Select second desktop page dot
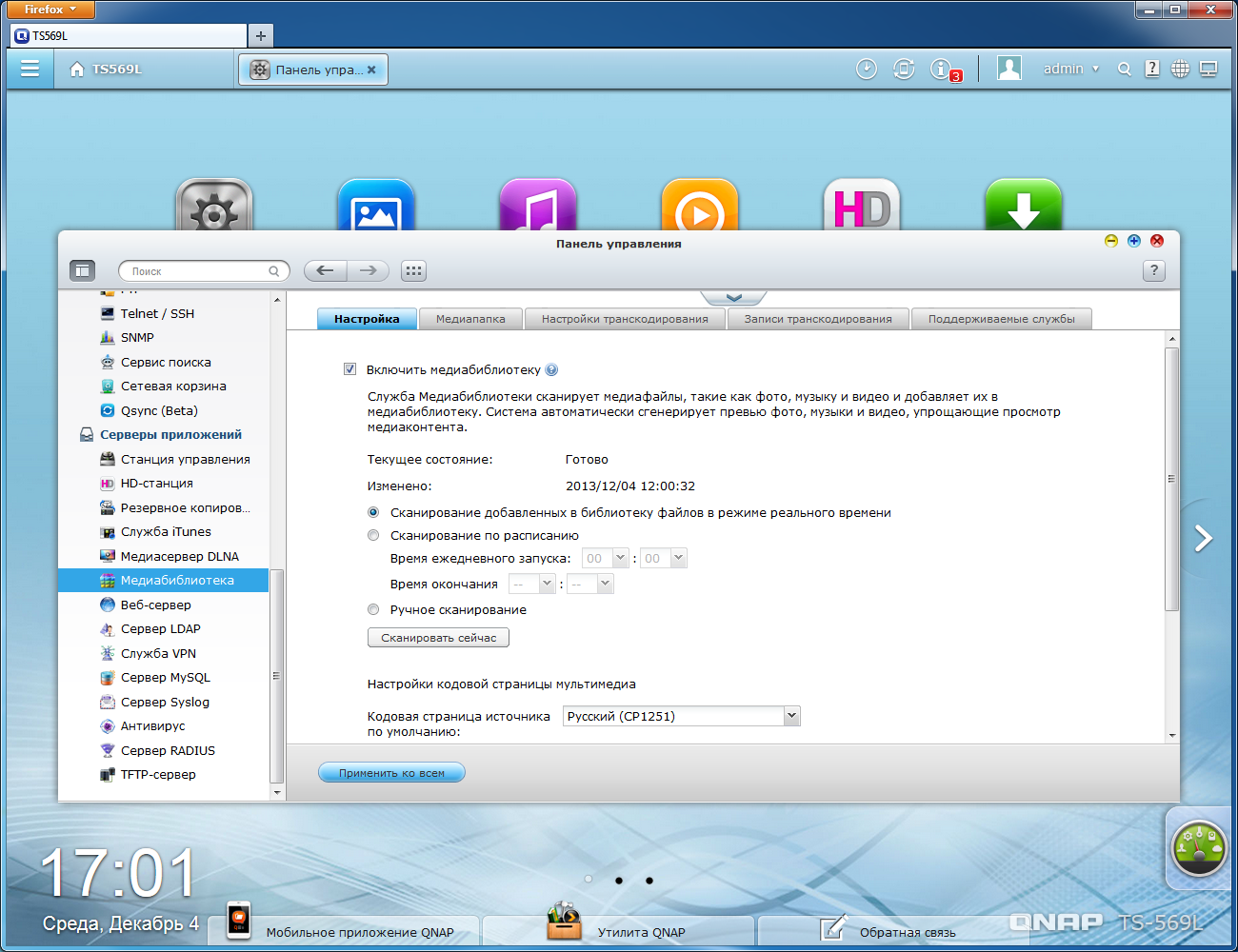This screenshot has height=952, width=1238. [619, 881]
